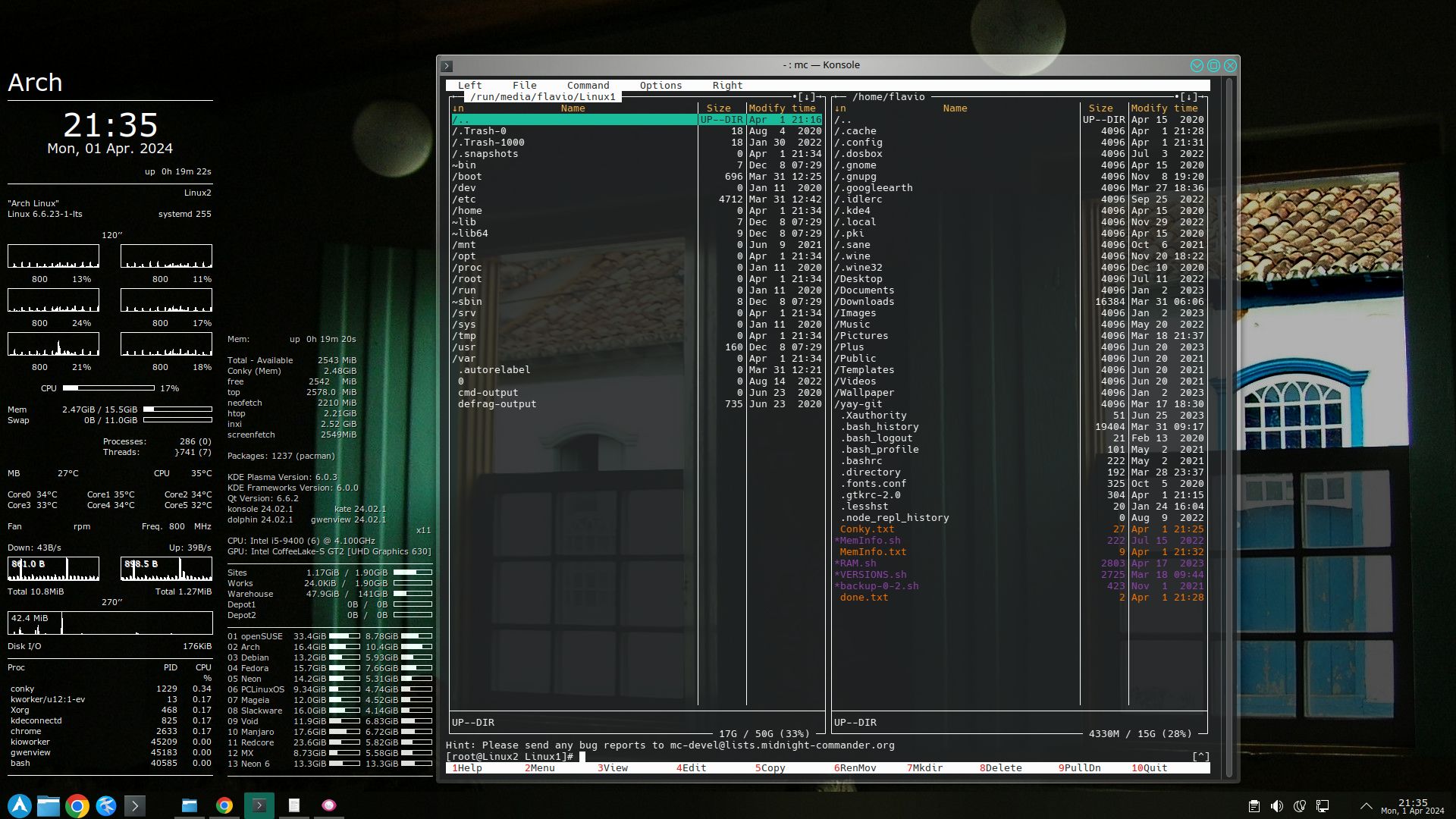Open the wired network tray icon
This screenshot has height=819, width=1456.
(x=1323, y=806)
